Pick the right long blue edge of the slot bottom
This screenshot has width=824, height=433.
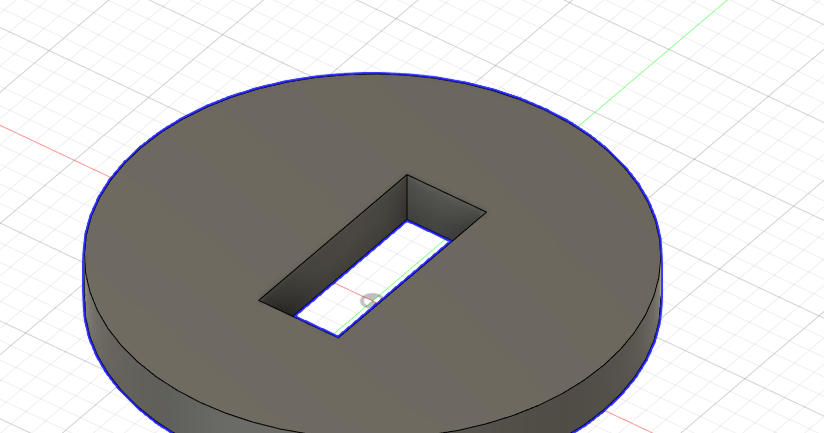[x=394, y=288]
